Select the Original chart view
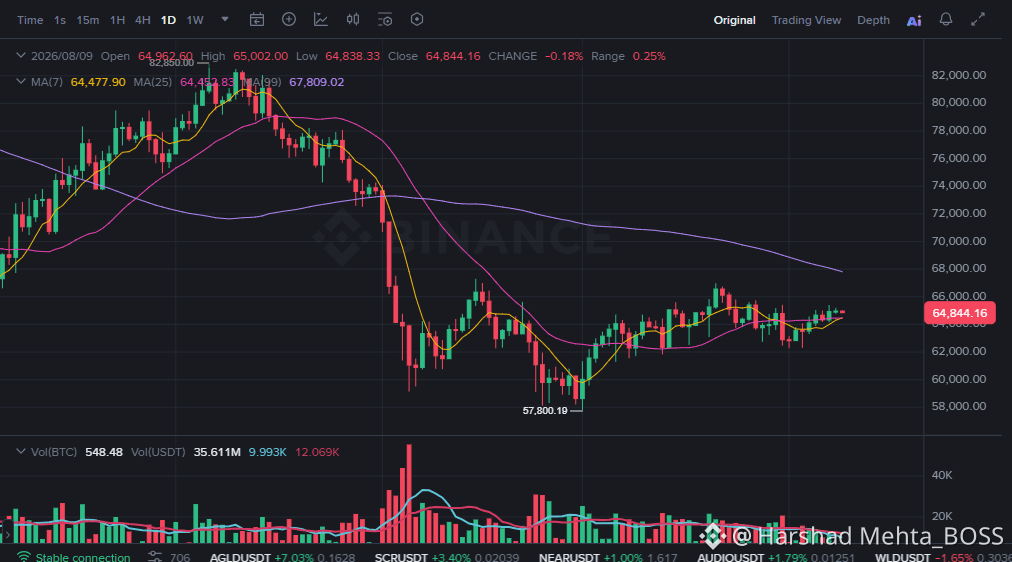1012x562 pixels. [734, 20]
